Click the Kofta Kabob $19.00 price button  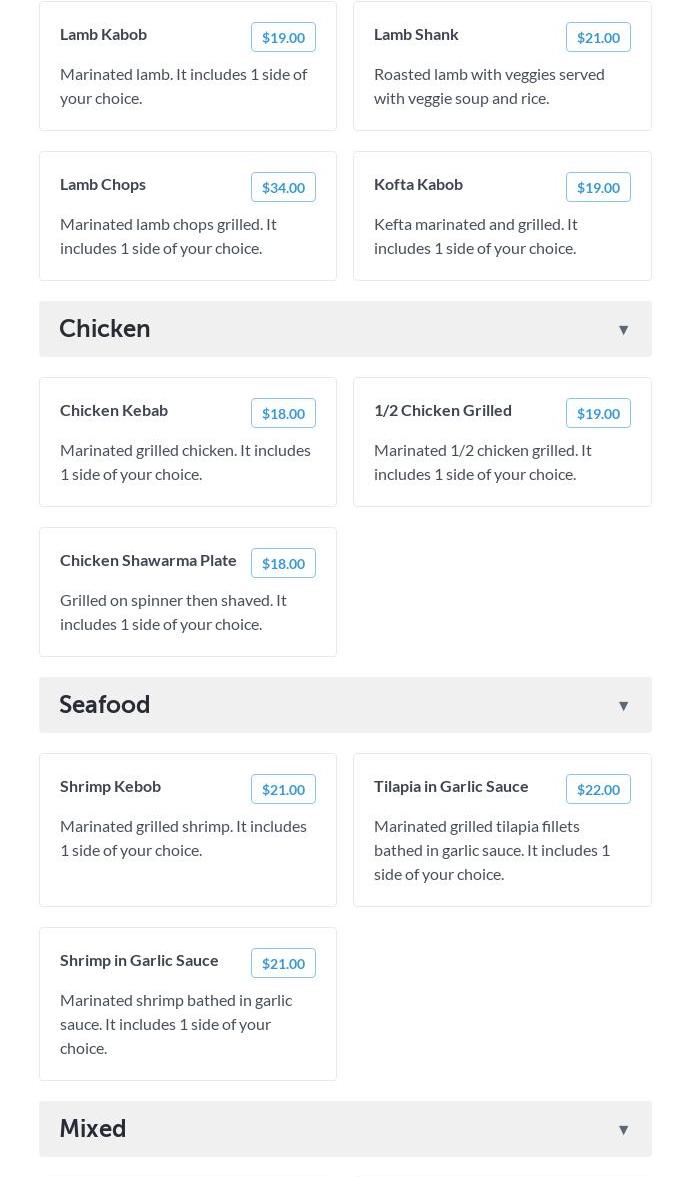[598, 188]
